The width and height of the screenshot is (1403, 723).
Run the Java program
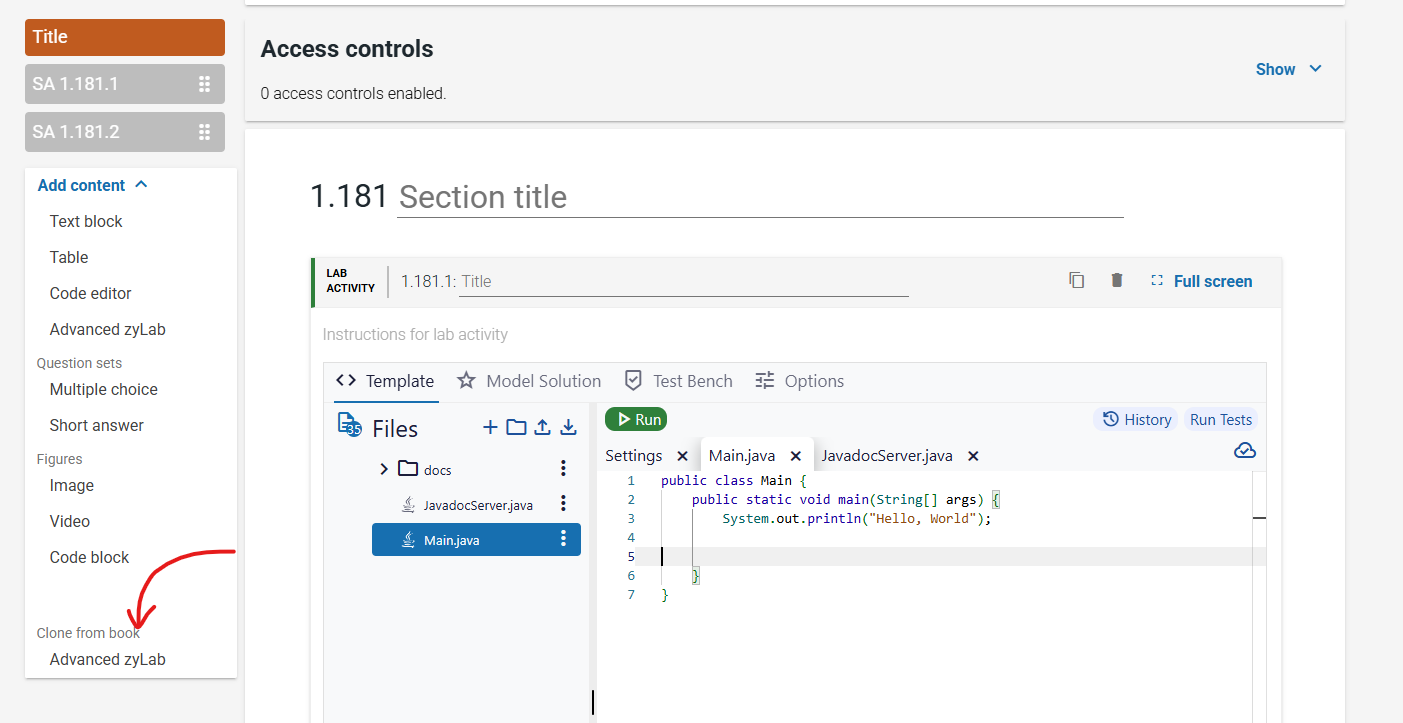[x=635, y=419]
